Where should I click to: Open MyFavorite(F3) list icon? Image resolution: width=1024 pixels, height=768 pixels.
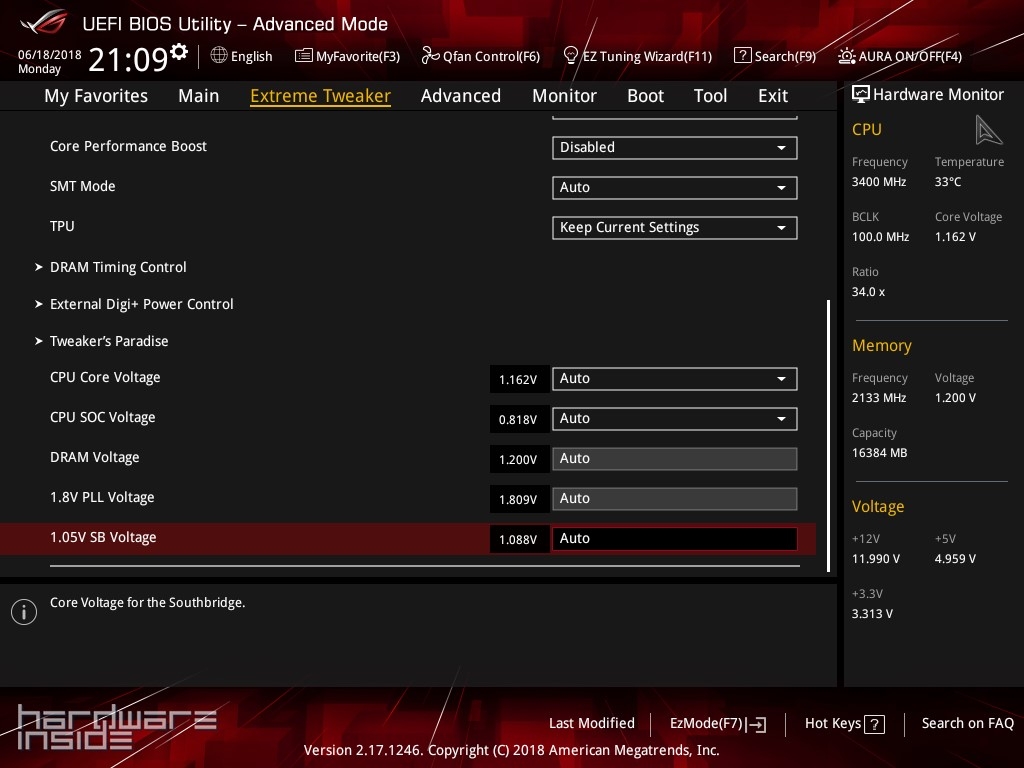(304, 56)
